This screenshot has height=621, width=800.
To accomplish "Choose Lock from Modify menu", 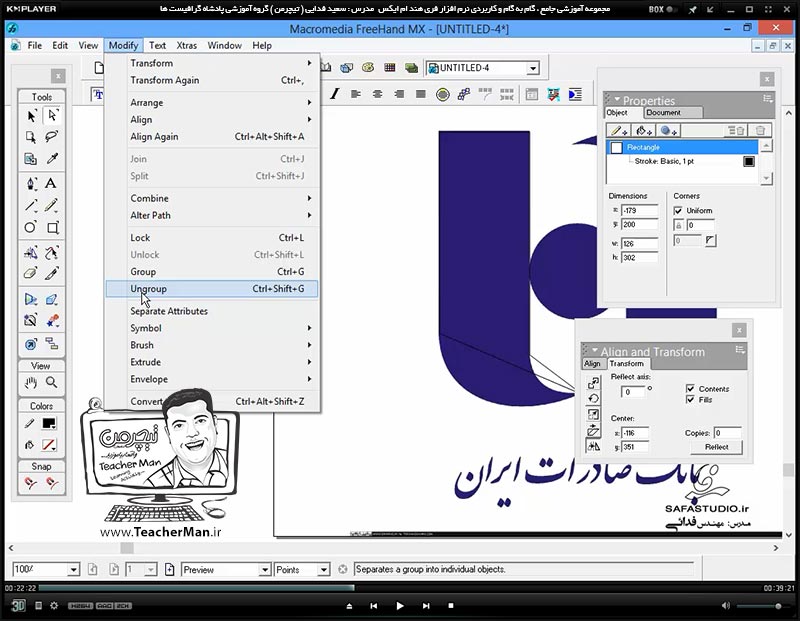I will [x=212, y=238].
